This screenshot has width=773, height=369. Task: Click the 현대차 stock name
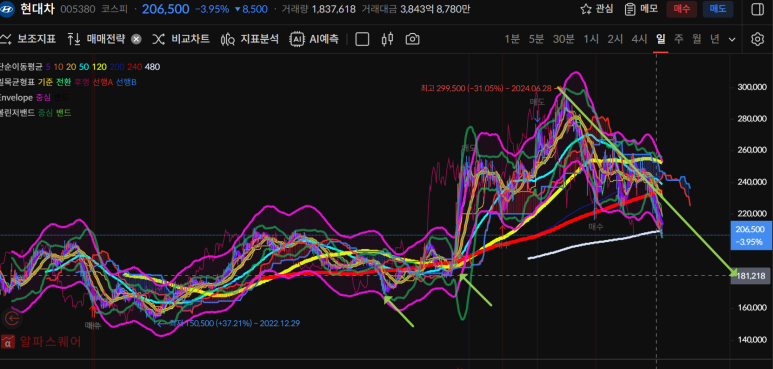37,9
